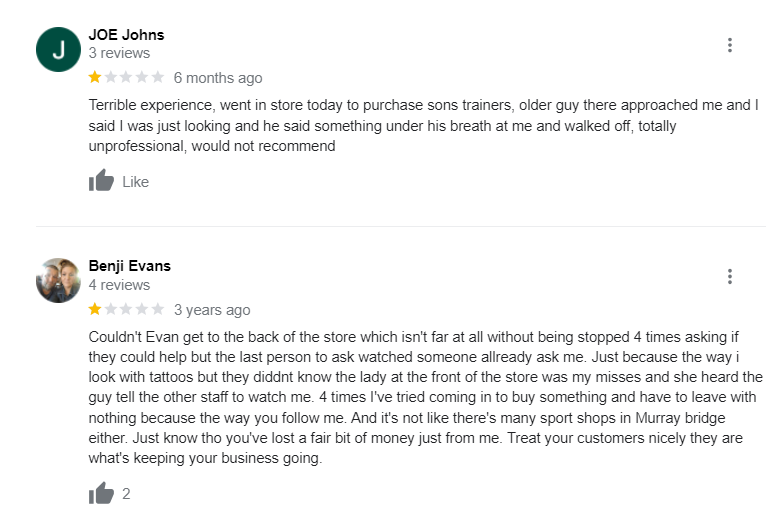Screen dimensions: 772x513
Task: Click the last grey star in JOE Johns' rating
Action: tap(157, 77)
